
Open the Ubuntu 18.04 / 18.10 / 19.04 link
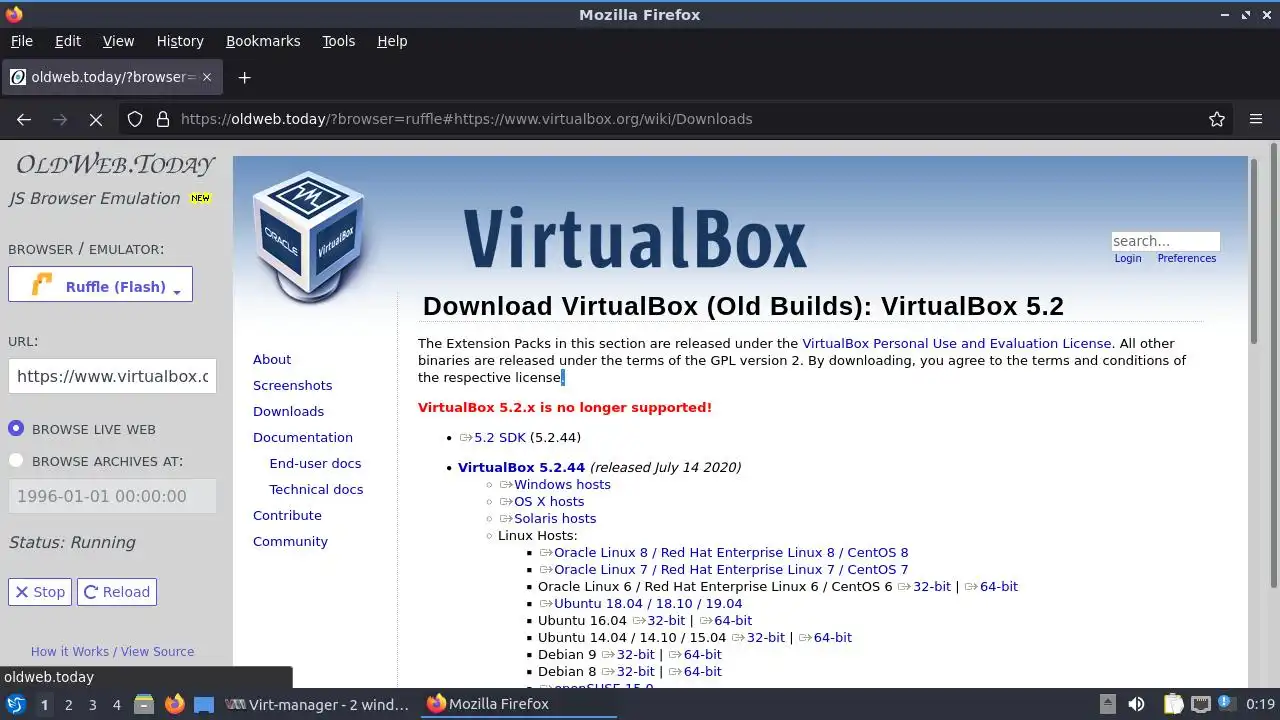(x=648, y=603)
